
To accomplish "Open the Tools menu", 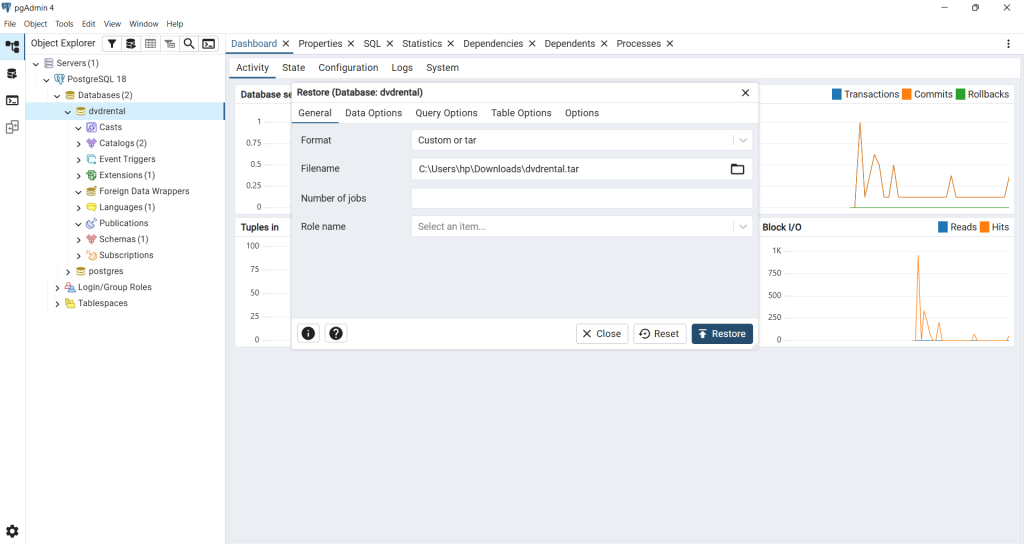I will tap(64, 24).
